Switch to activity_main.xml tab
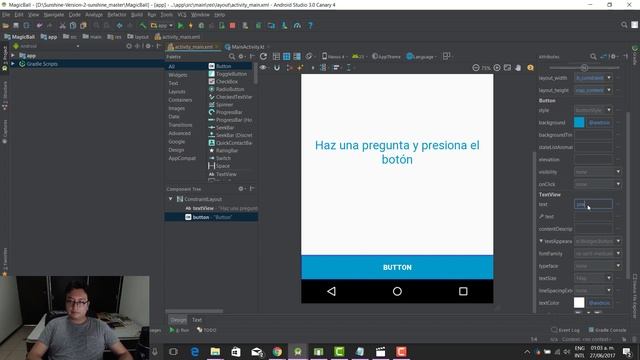Viewport: 640px width, 360px height. coord(193,47)
